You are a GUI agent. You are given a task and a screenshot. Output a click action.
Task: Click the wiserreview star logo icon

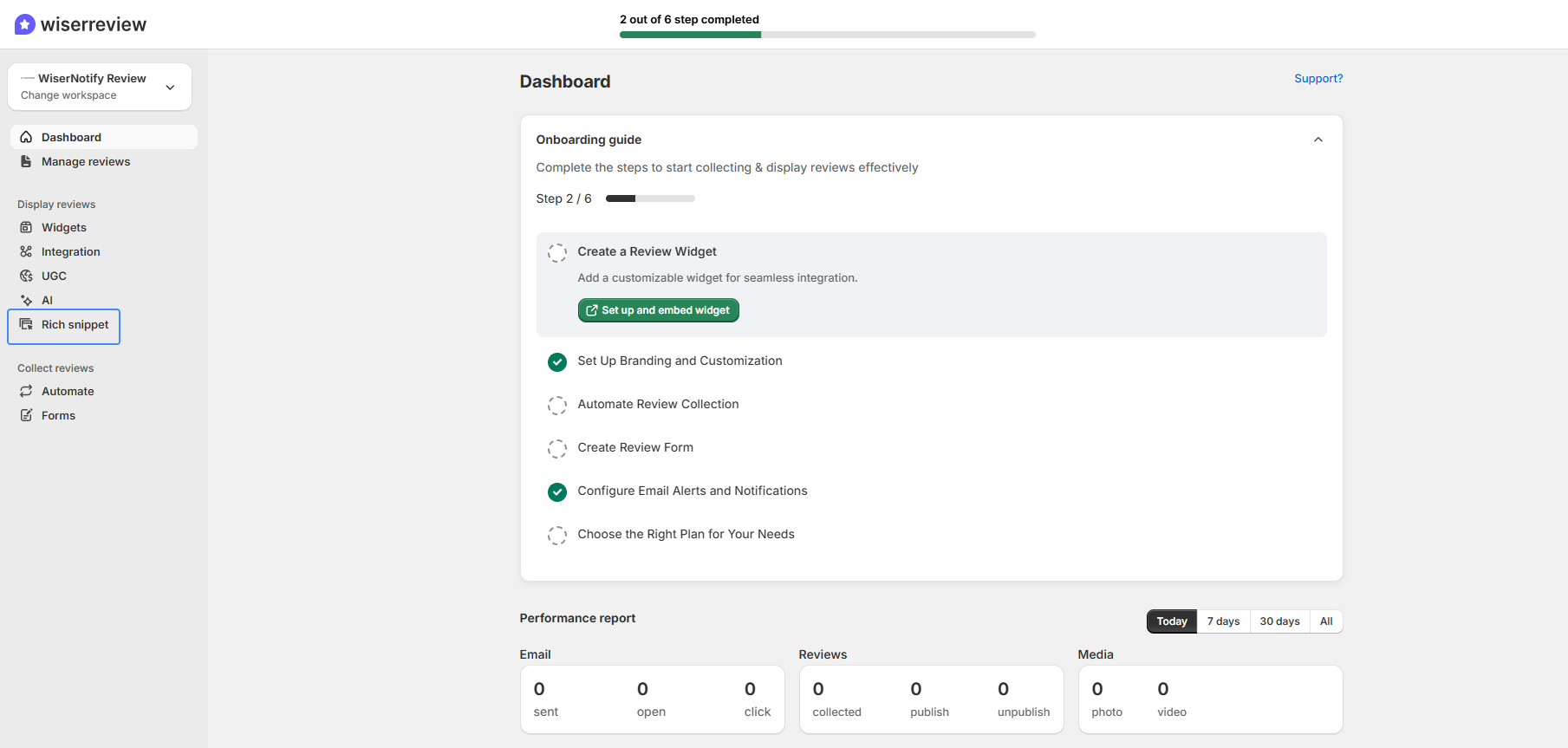[25, 24]
